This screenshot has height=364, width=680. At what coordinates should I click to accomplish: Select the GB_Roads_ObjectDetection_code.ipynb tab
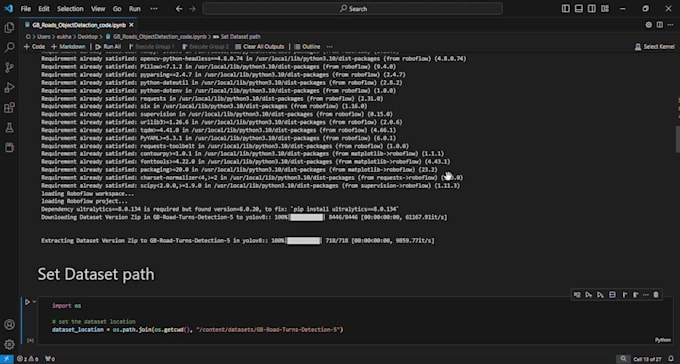pos(79,25)
